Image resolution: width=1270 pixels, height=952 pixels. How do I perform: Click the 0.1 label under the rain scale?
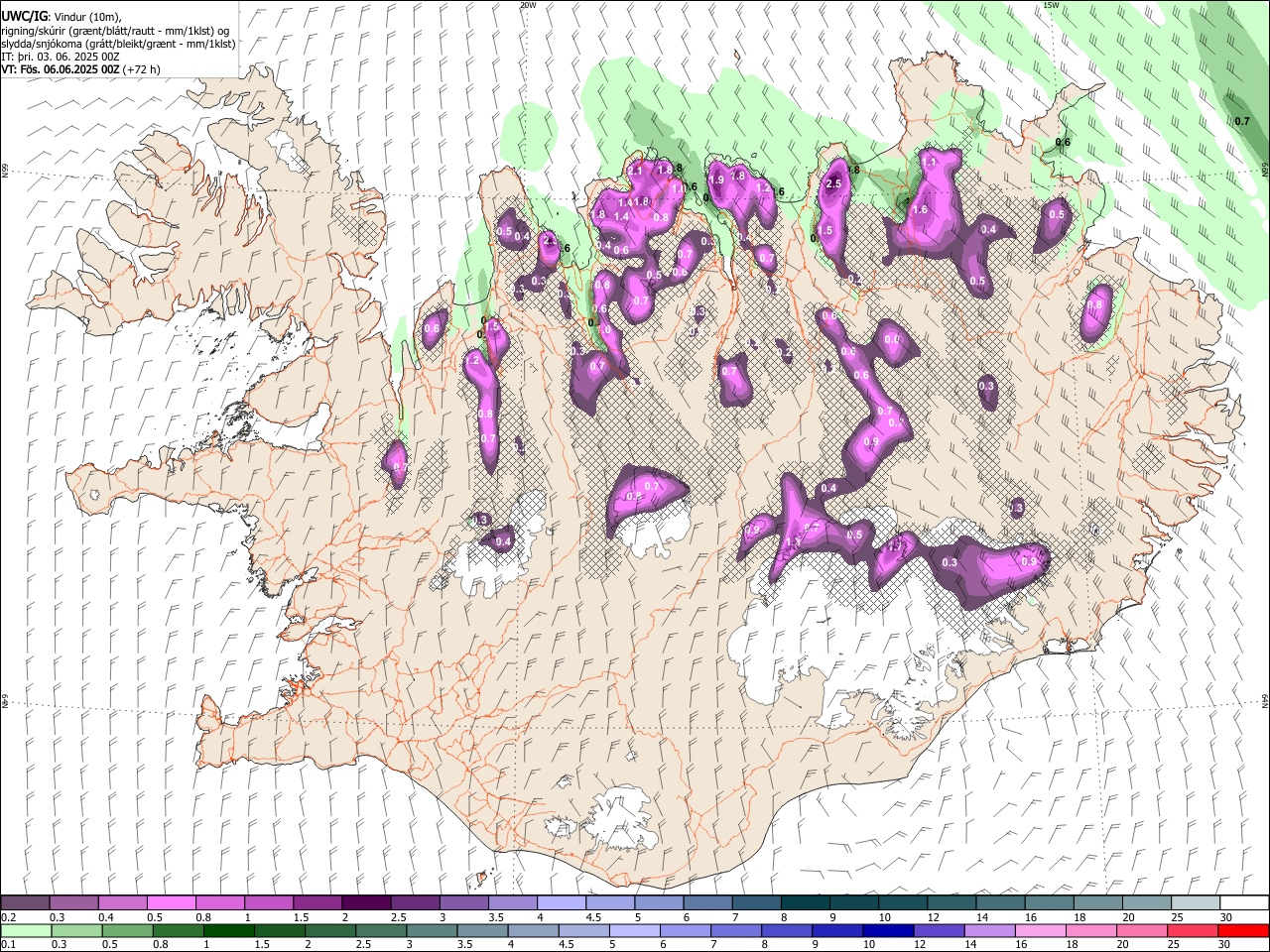point(9,945)
